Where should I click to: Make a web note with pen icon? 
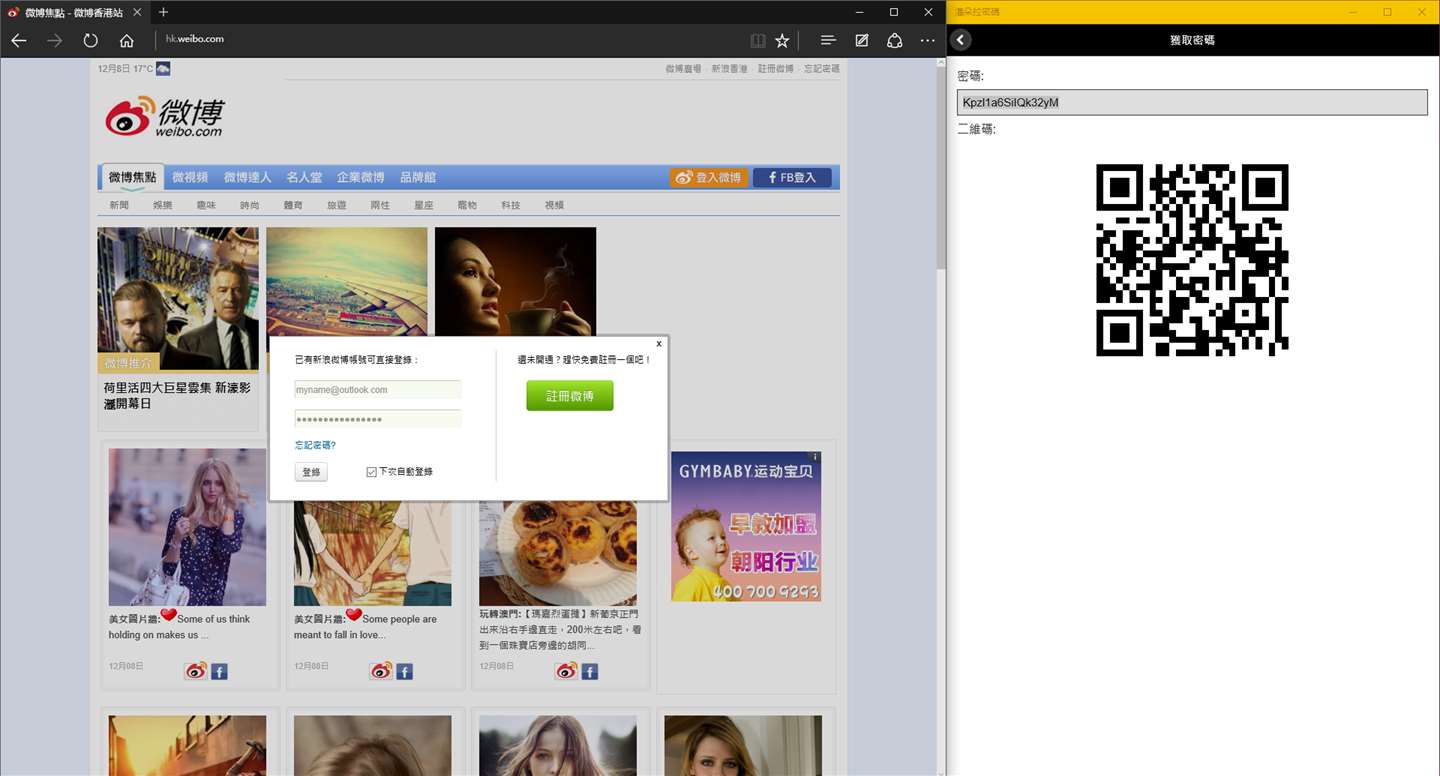(862, 40)
